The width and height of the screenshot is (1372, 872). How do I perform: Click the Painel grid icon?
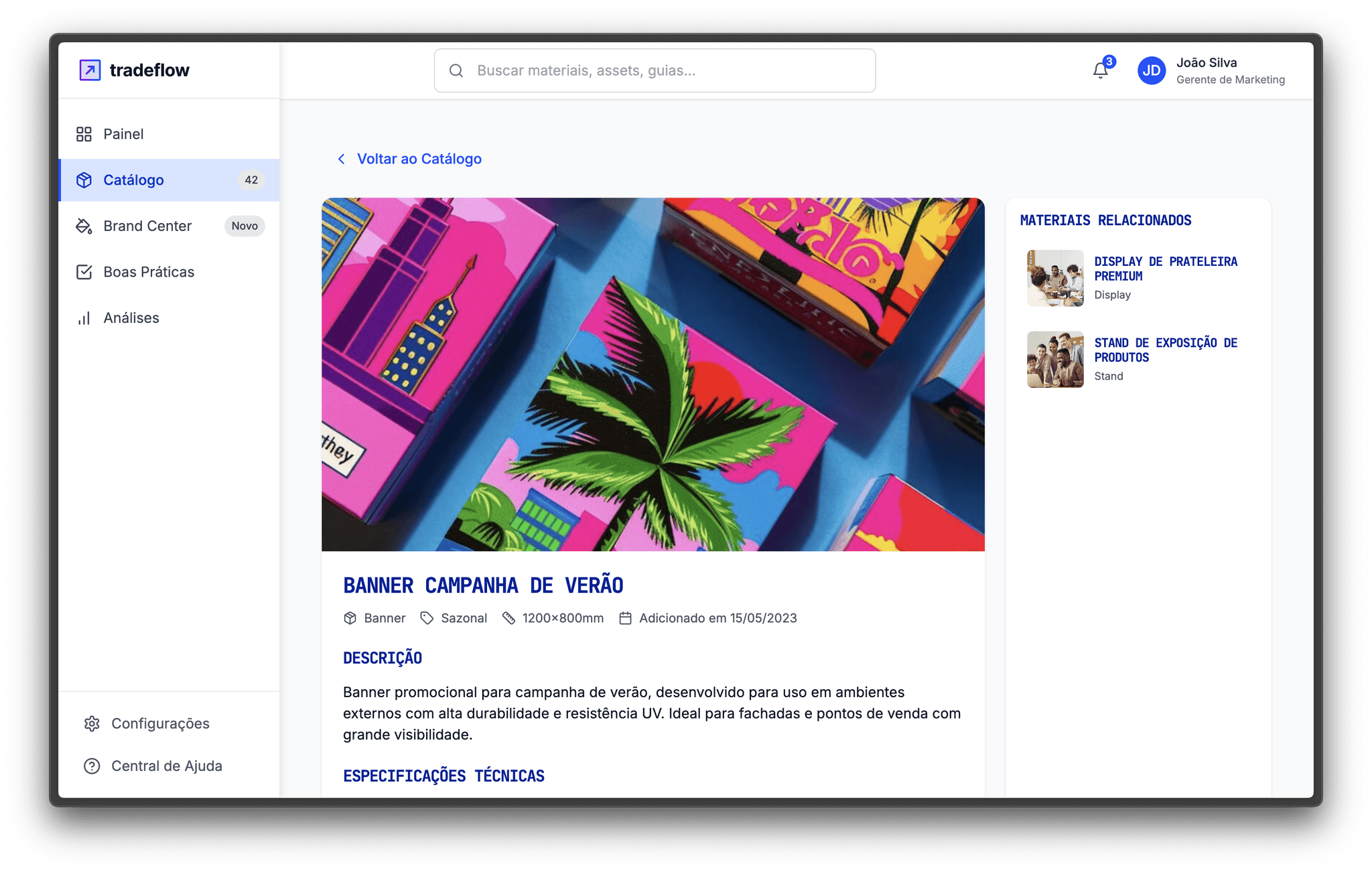(x=84, y=134)
